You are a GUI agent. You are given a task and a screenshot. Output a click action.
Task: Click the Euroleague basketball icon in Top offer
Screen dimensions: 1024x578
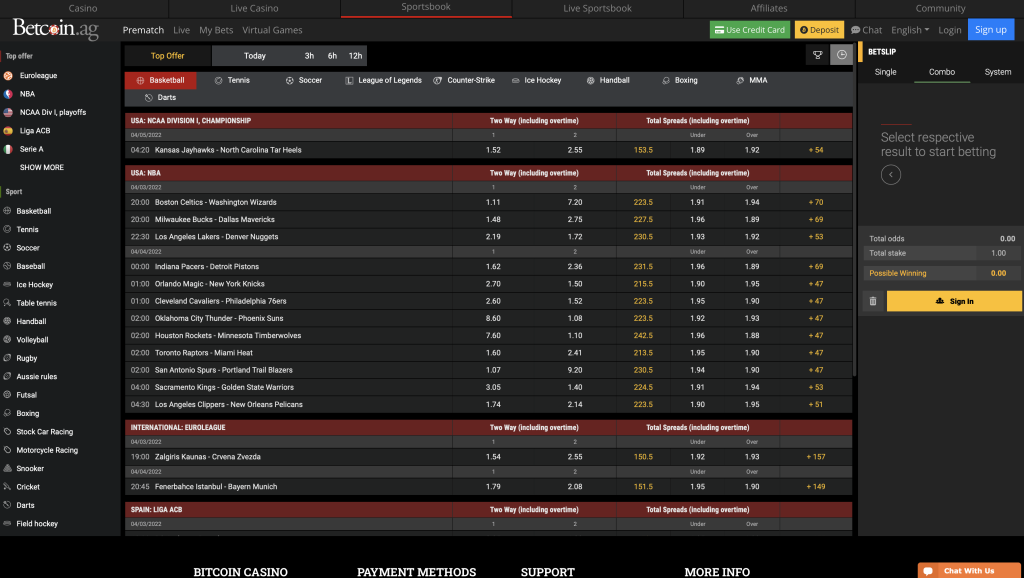click(x=8, y=76)
